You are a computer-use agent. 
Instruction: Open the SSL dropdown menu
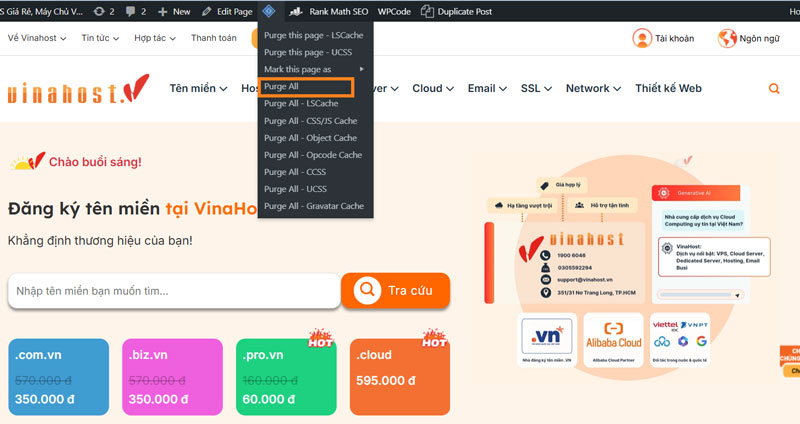pos(536,89)
